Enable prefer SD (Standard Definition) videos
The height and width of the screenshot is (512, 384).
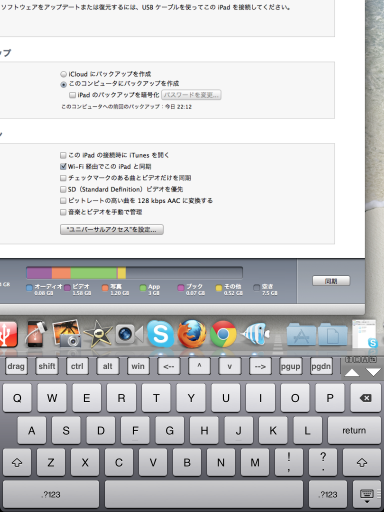pos(63,189)
